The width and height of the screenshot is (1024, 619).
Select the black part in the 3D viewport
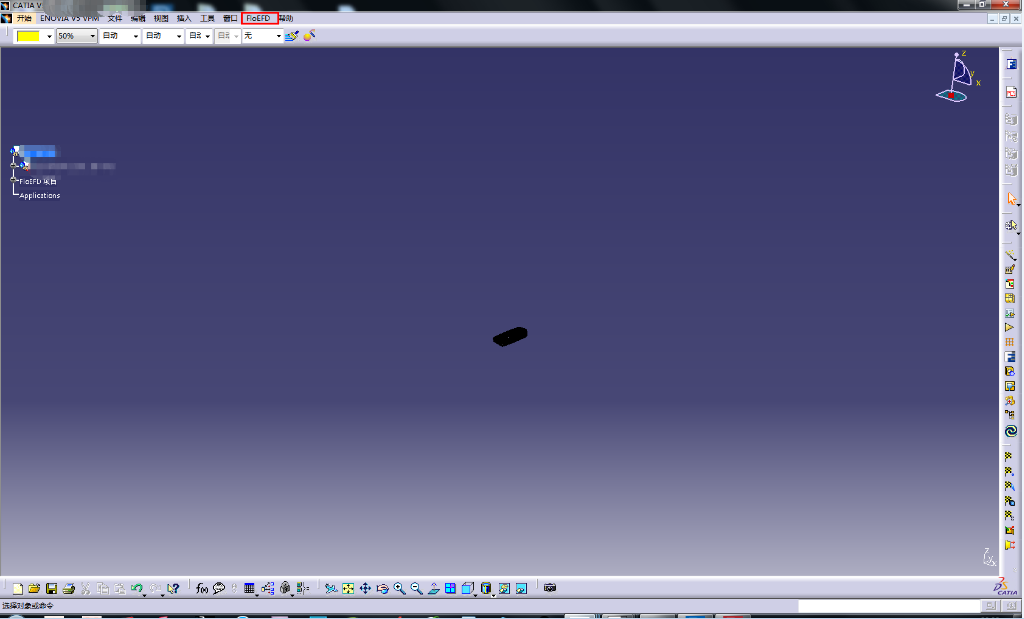510,336
